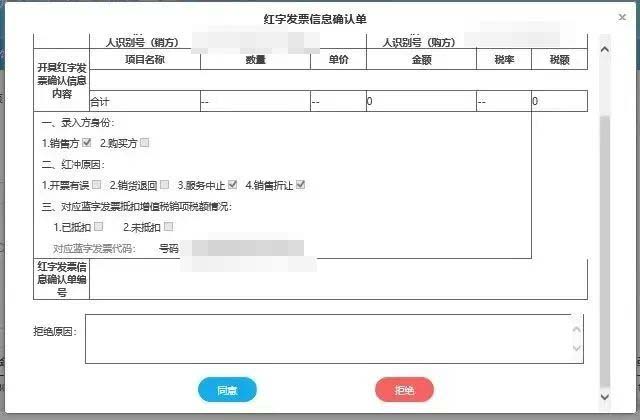Click the 税额 column header
Viewport: 640px width, 420px height.
click(x=559, y=60)
